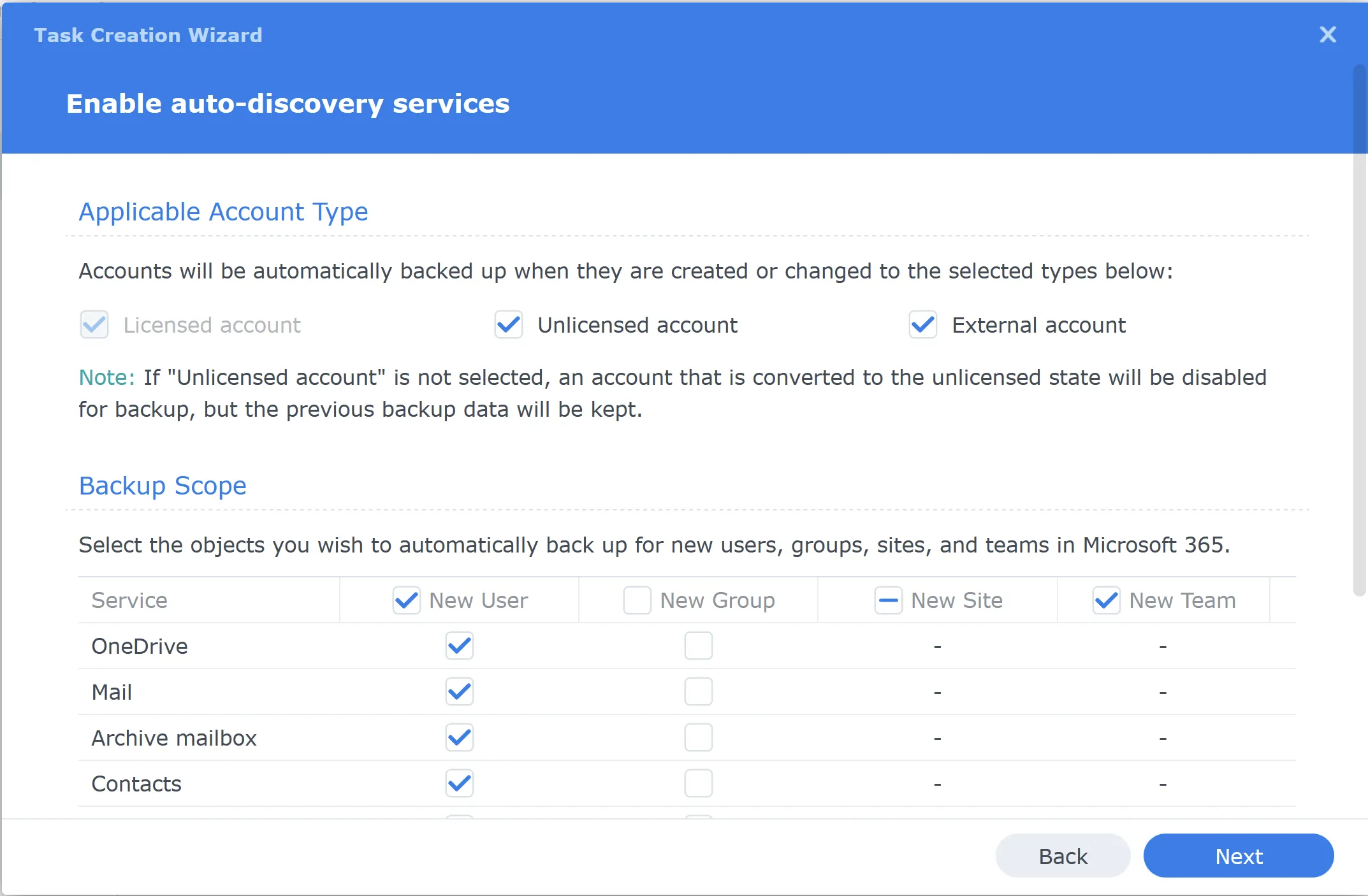Close the Task Creation Wizard dialog

[x=1327, y=34]
